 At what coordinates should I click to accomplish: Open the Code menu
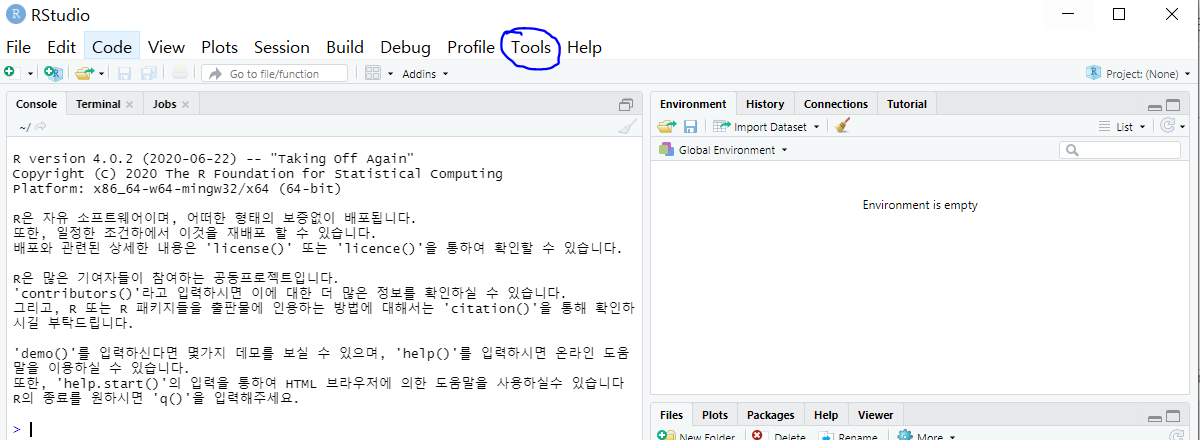(x=112, y=47)
